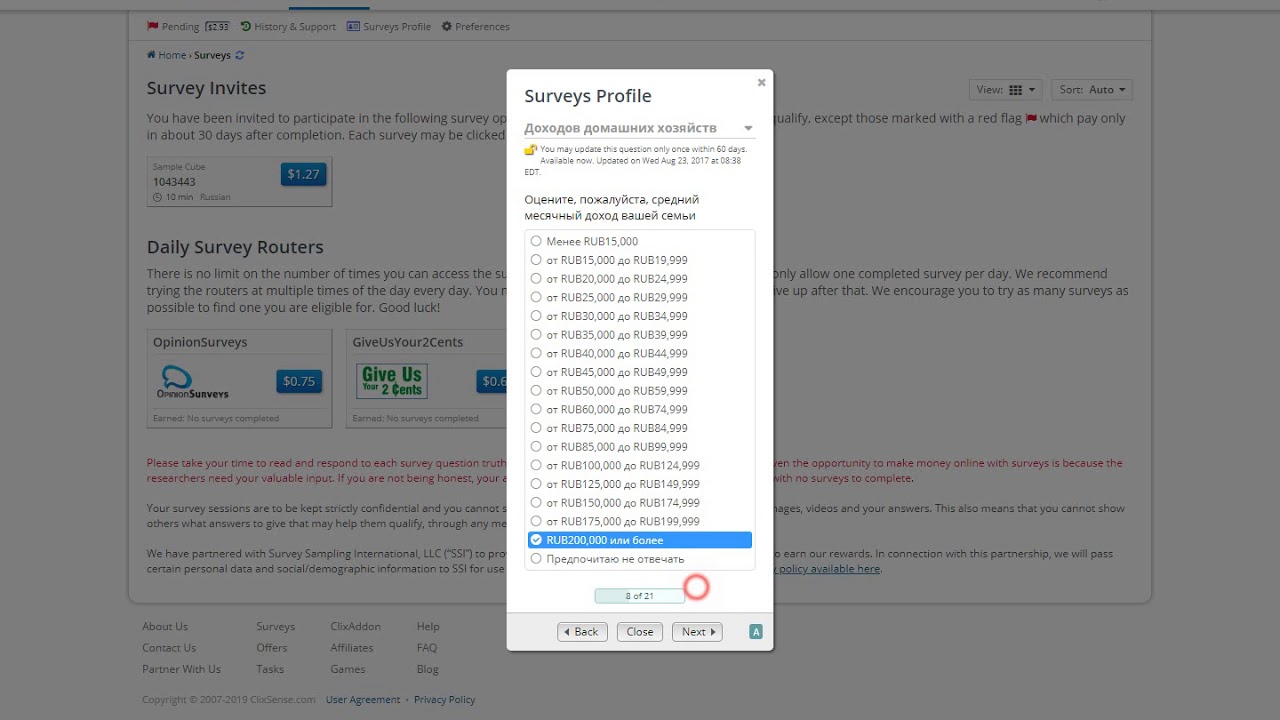Image resolution: width=1280 pixels, height=720 pixels.
Task: Open the Partner With Us footer link
Action: pyautogui.click(x=181, y=669)
